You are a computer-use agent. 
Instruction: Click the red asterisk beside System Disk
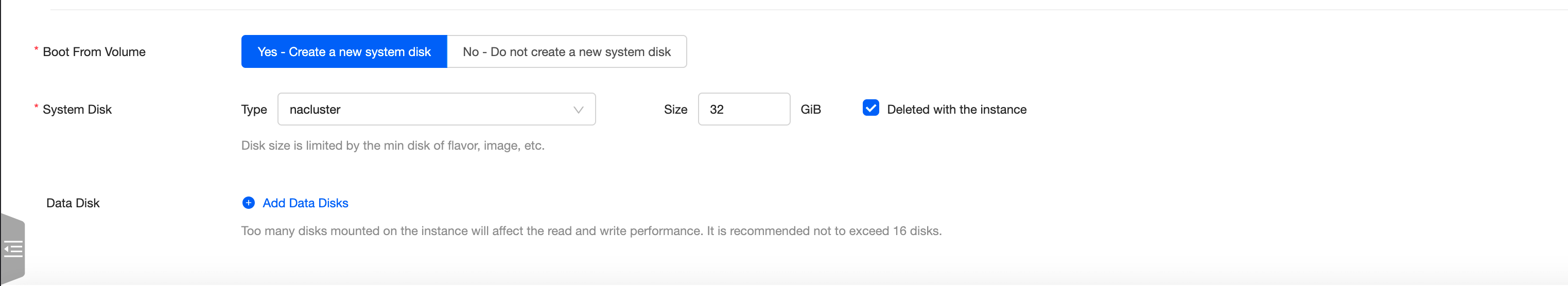[x=36, y=106]
